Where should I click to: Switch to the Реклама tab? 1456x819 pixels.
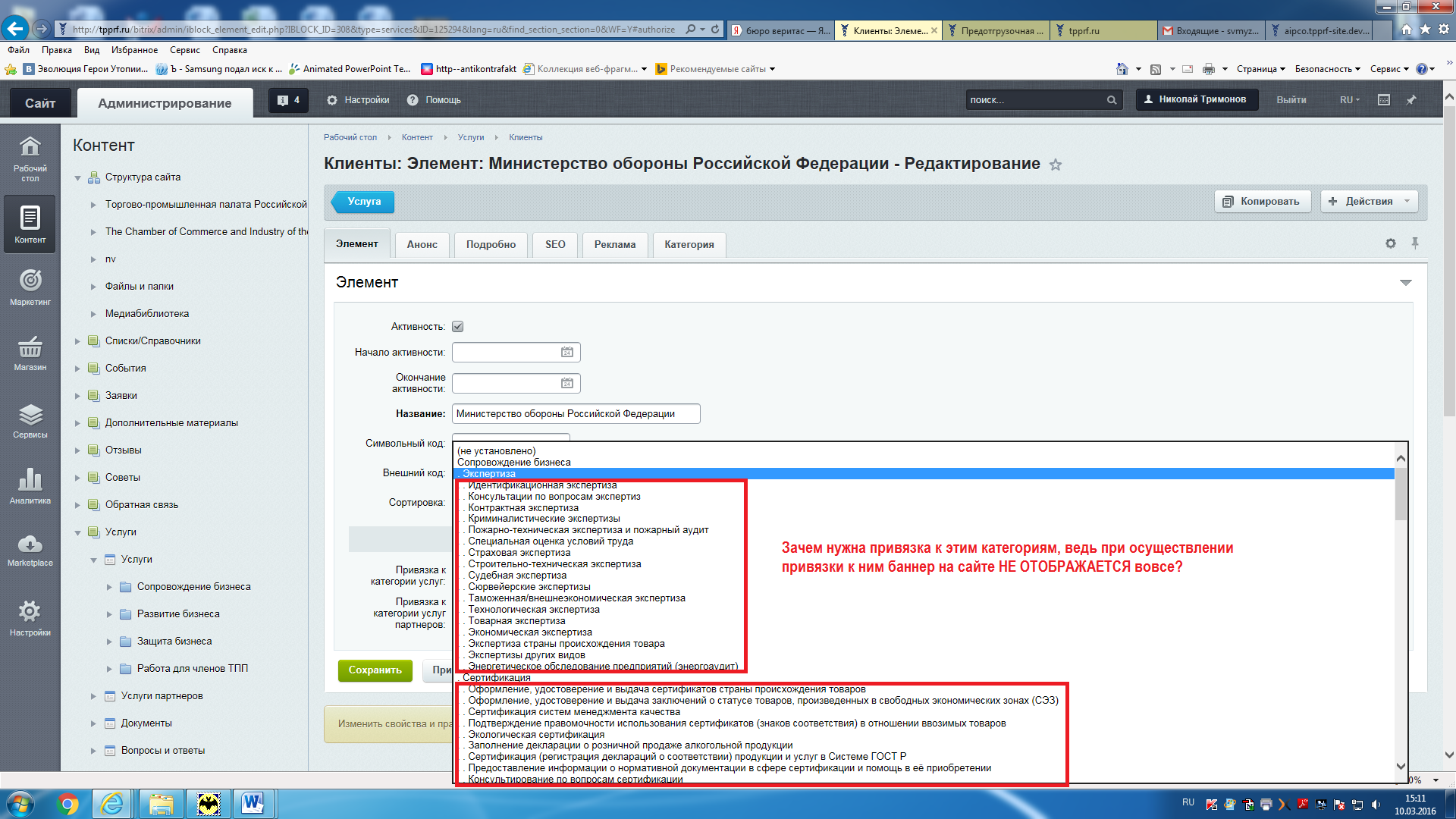pos(615,244)
